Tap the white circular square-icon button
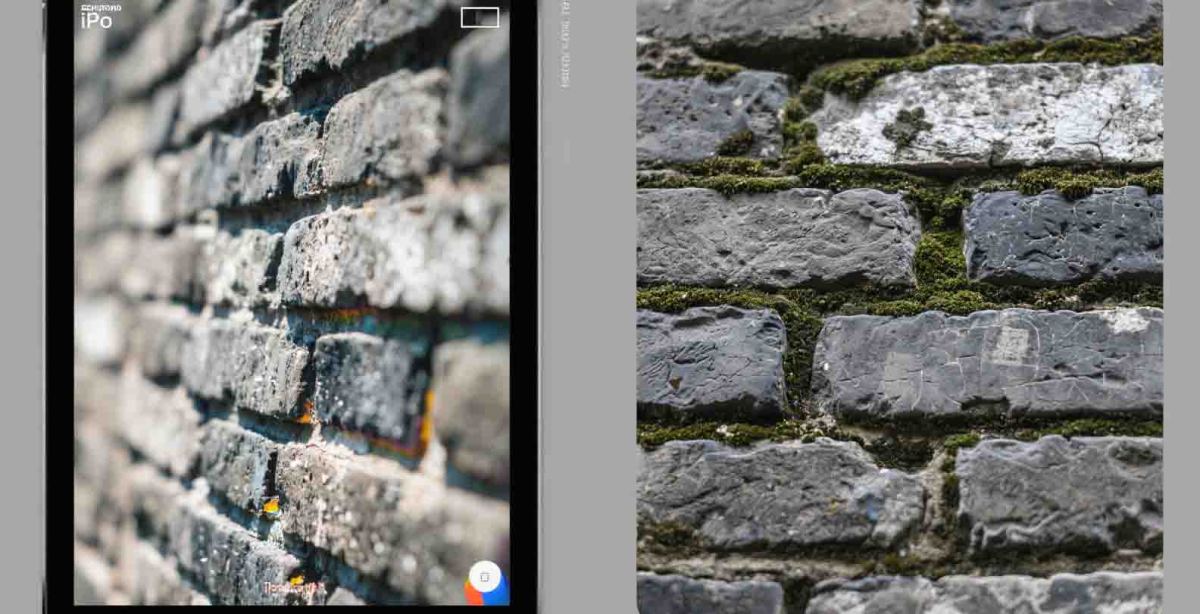This screenshot has width=1200, height=614. click(x=485, y=577)
